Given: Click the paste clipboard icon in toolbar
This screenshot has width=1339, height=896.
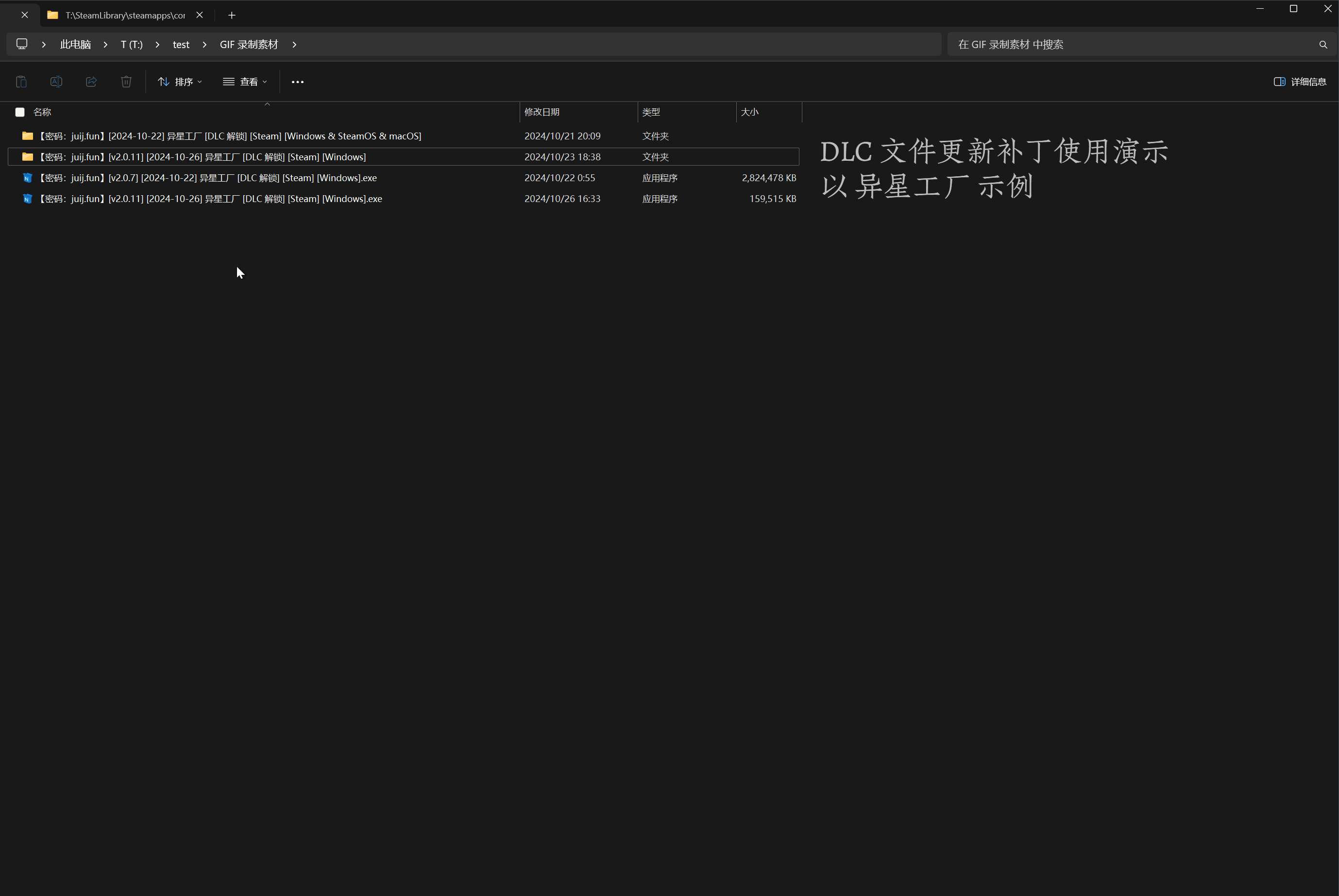Looking at the screenshot, I should pyautogui.click(x=21, y=82).
